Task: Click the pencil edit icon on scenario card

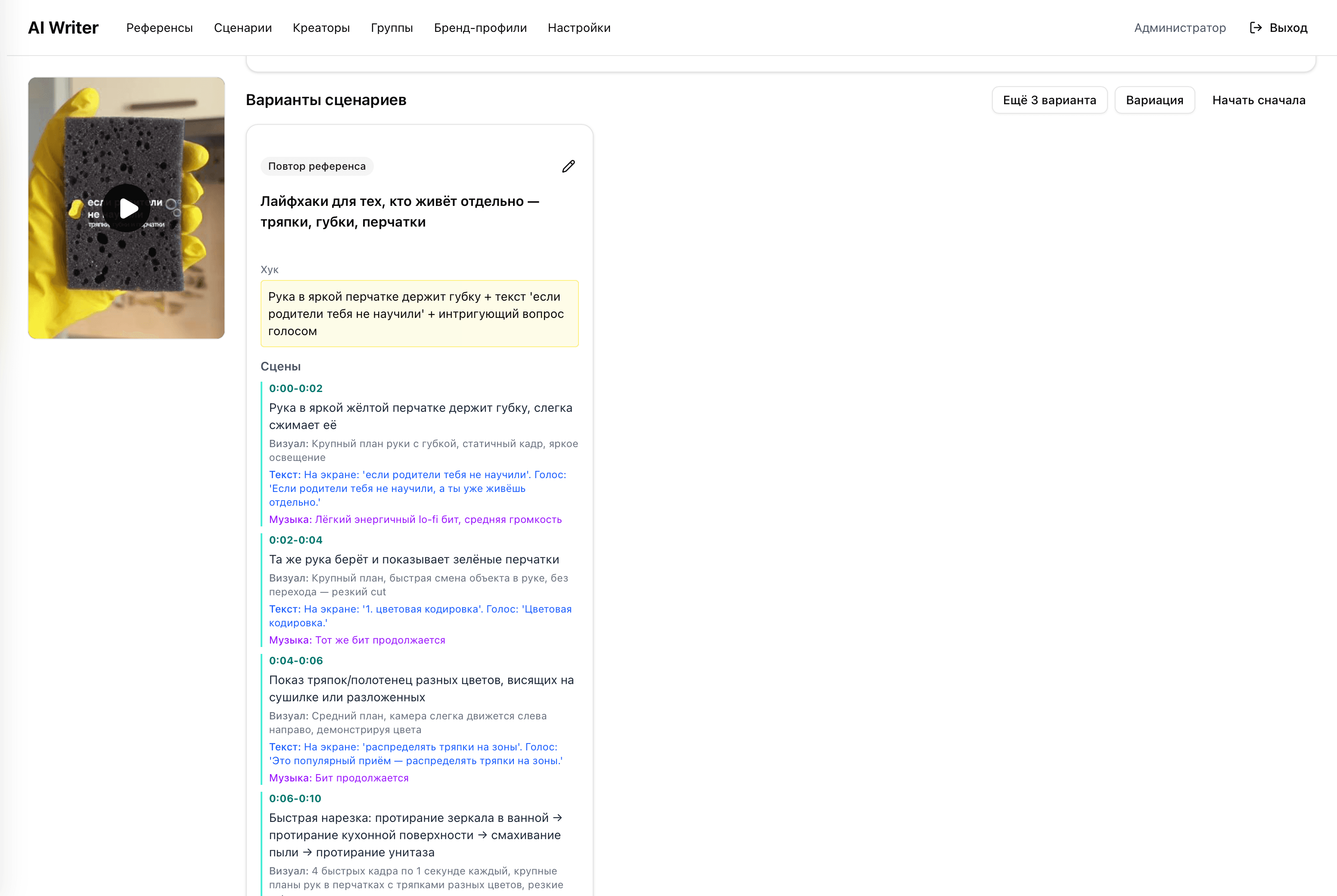Action: (568, 166)
